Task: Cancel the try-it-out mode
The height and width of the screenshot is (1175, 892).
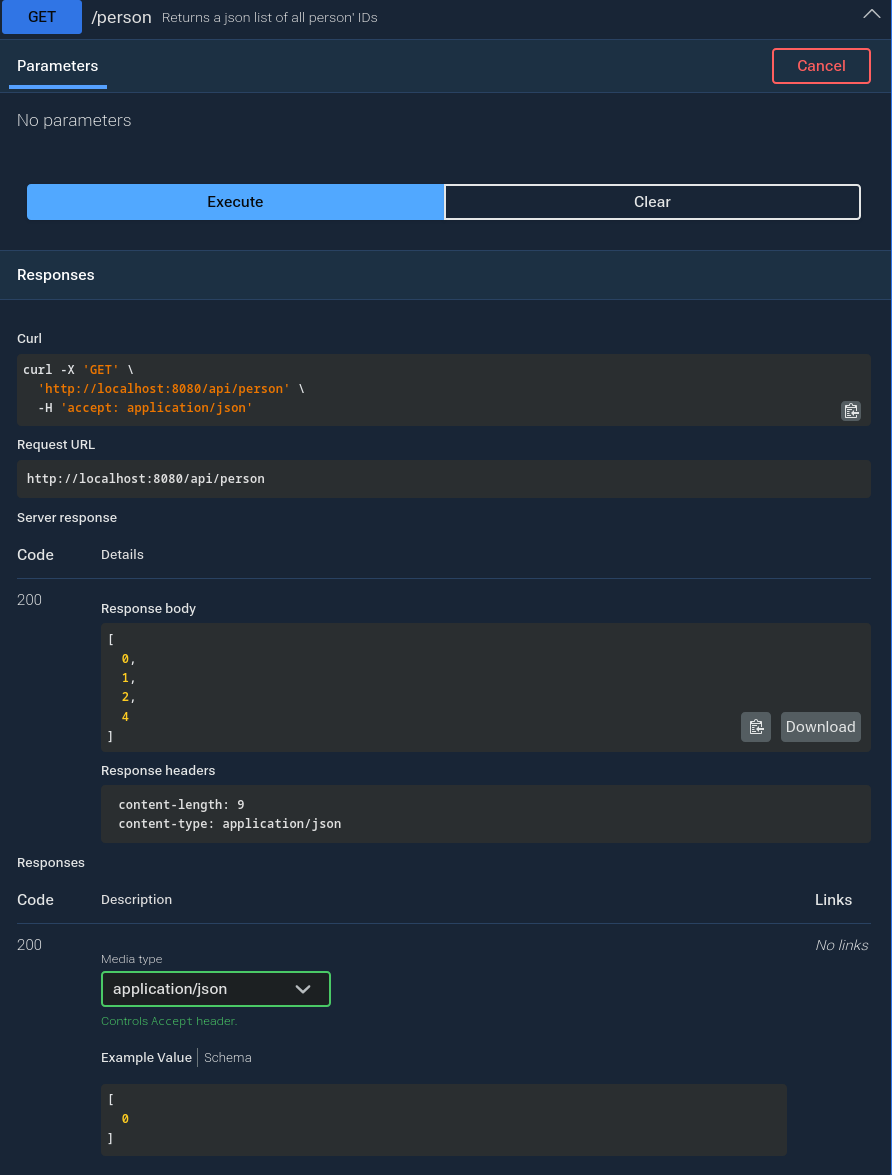Action: coord(821,66)
